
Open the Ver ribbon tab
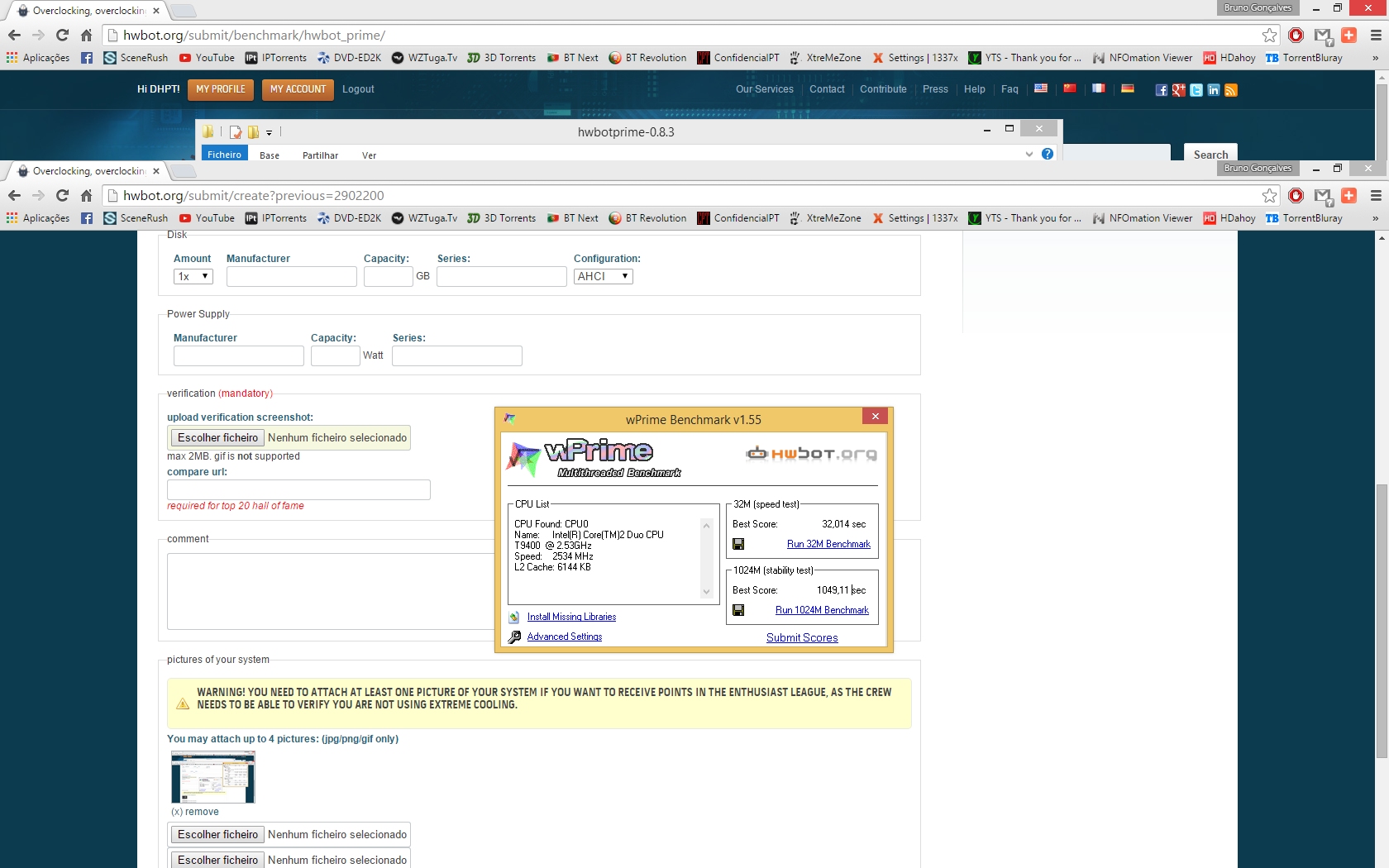coord(369,155)
